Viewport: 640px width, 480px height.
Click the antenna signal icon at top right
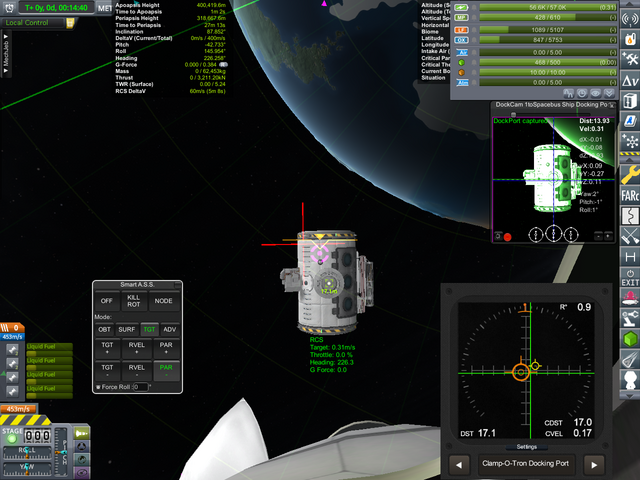629,19
